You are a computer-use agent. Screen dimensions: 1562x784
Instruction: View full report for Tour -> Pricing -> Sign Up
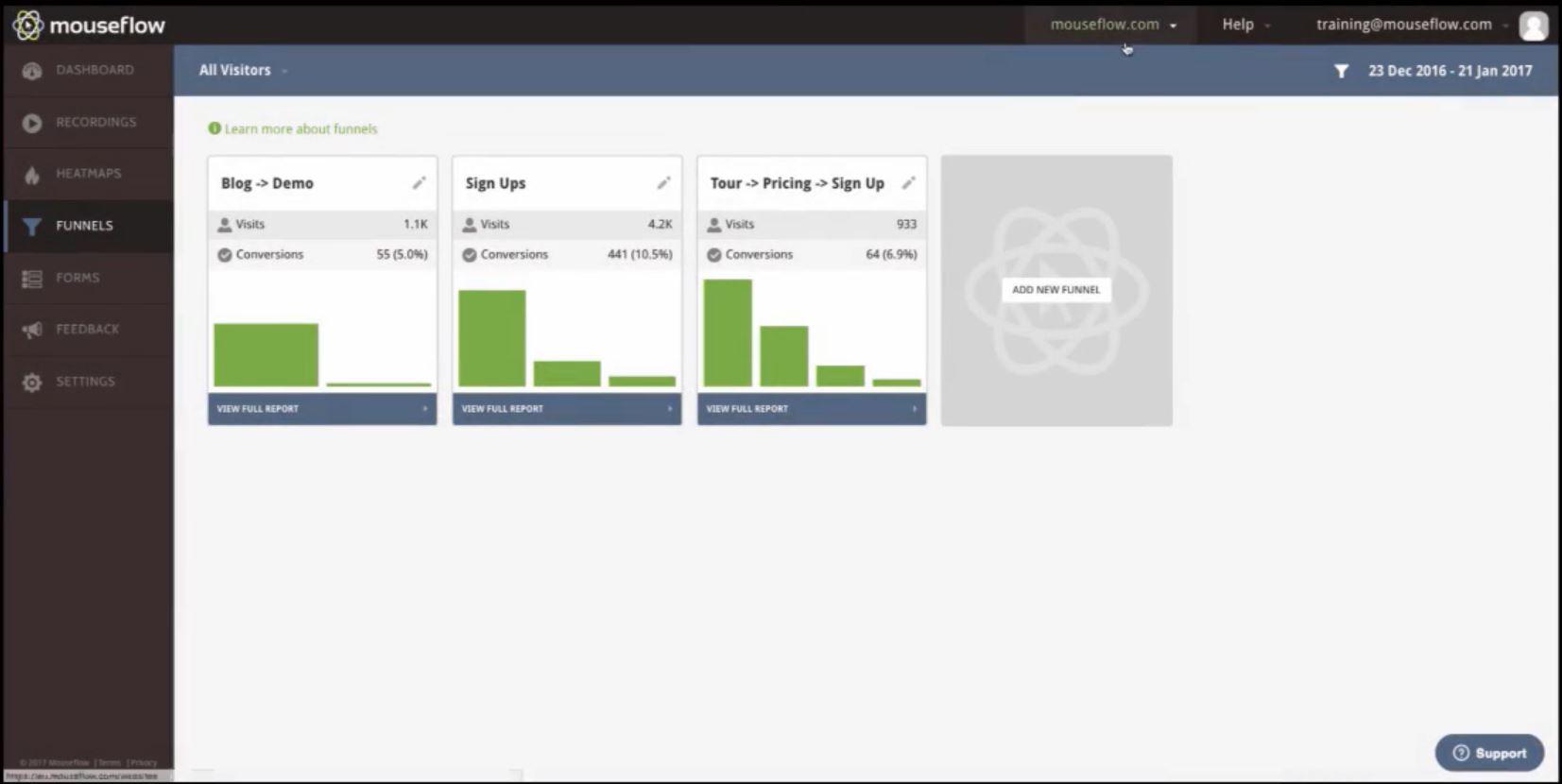point(812,409)
